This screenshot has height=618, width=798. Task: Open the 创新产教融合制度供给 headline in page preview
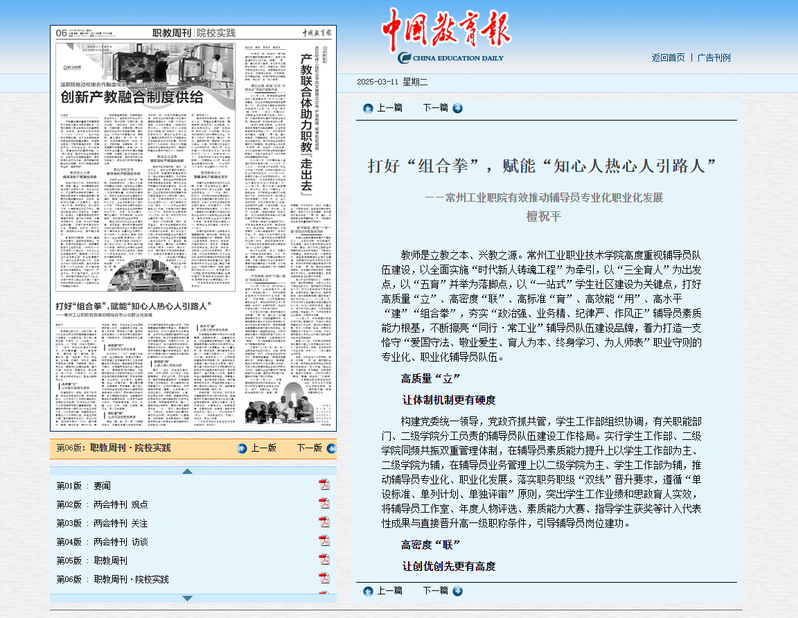tap(131, 98)
